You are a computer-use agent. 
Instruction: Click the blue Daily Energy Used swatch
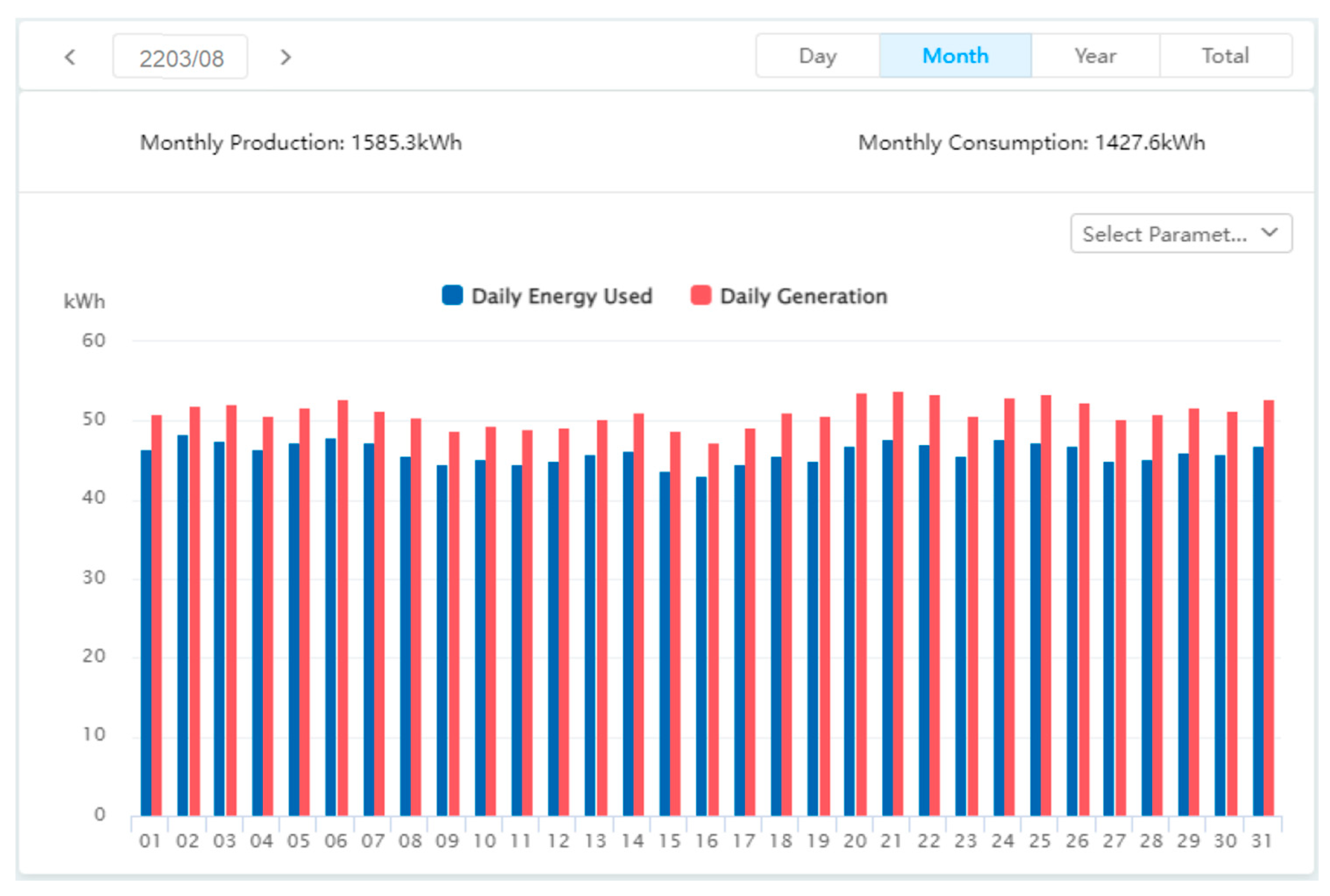(452, 295)
